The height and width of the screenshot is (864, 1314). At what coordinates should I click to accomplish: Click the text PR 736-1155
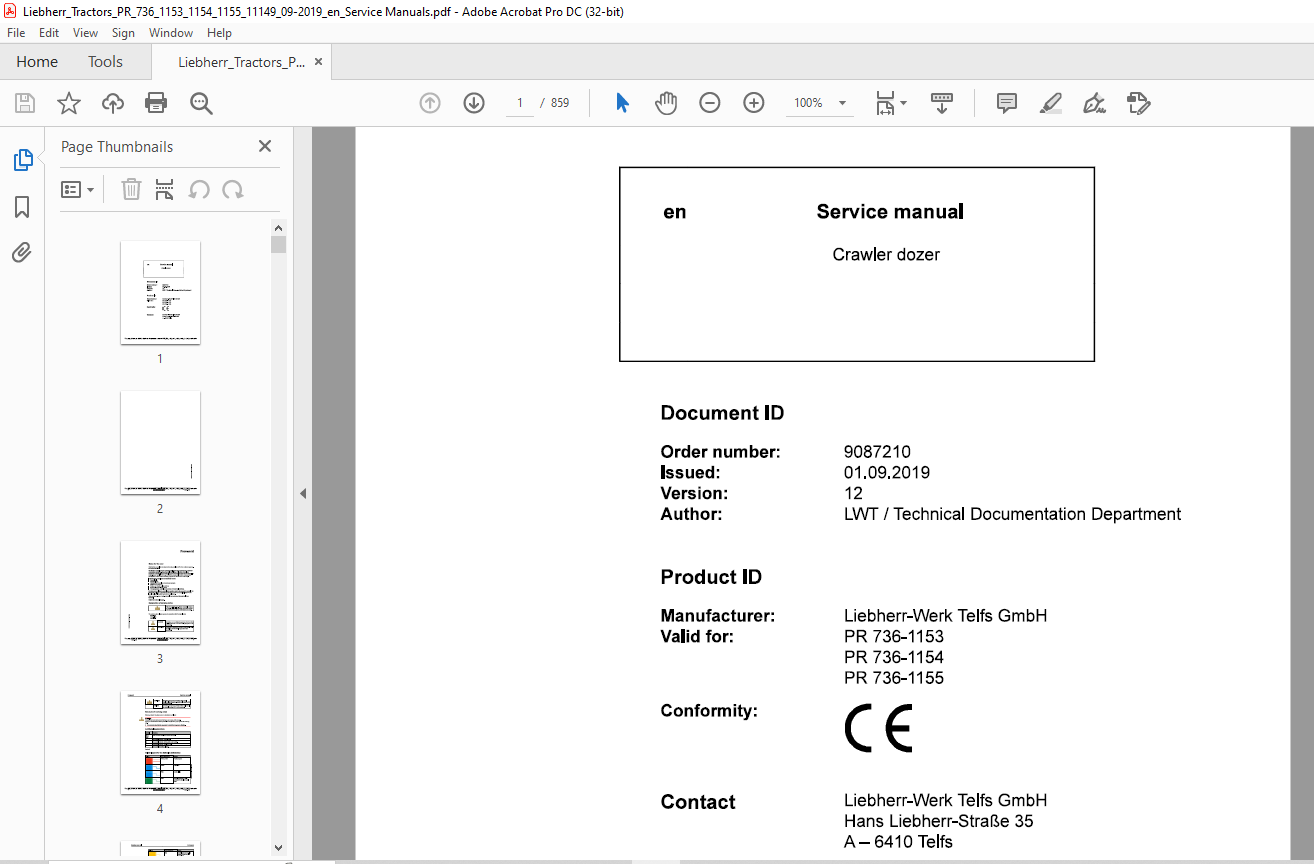pyautogui.click(x=894, y=678)
